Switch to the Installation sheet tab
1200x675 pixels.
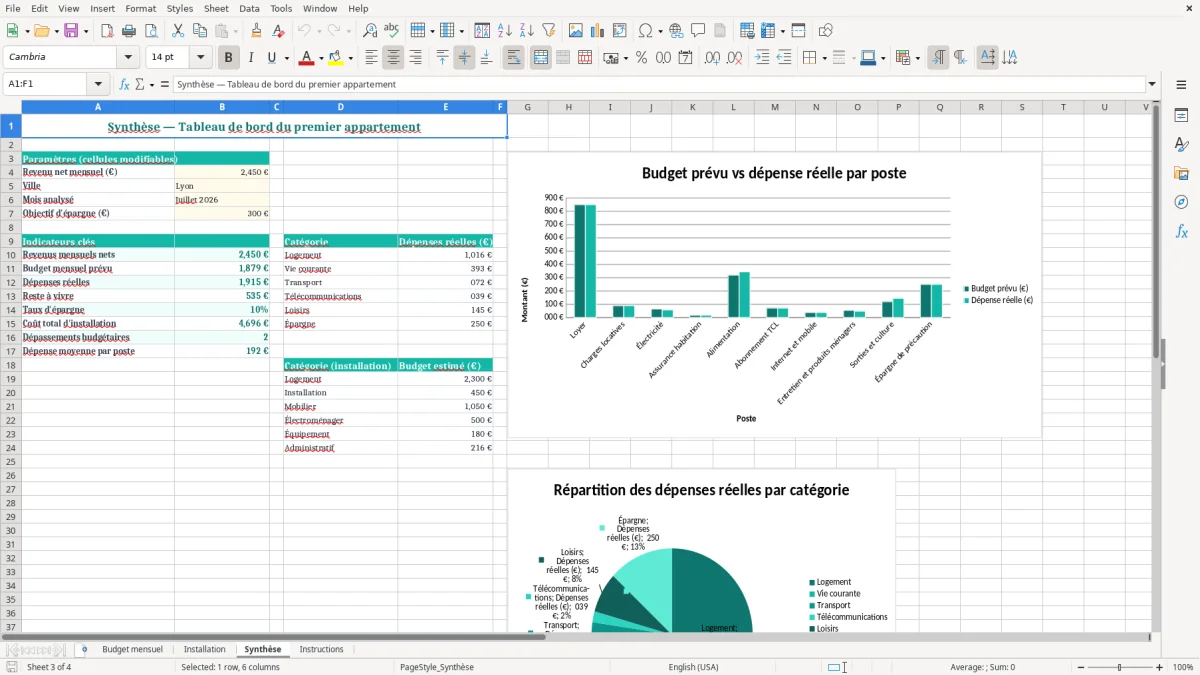[204, 650]
